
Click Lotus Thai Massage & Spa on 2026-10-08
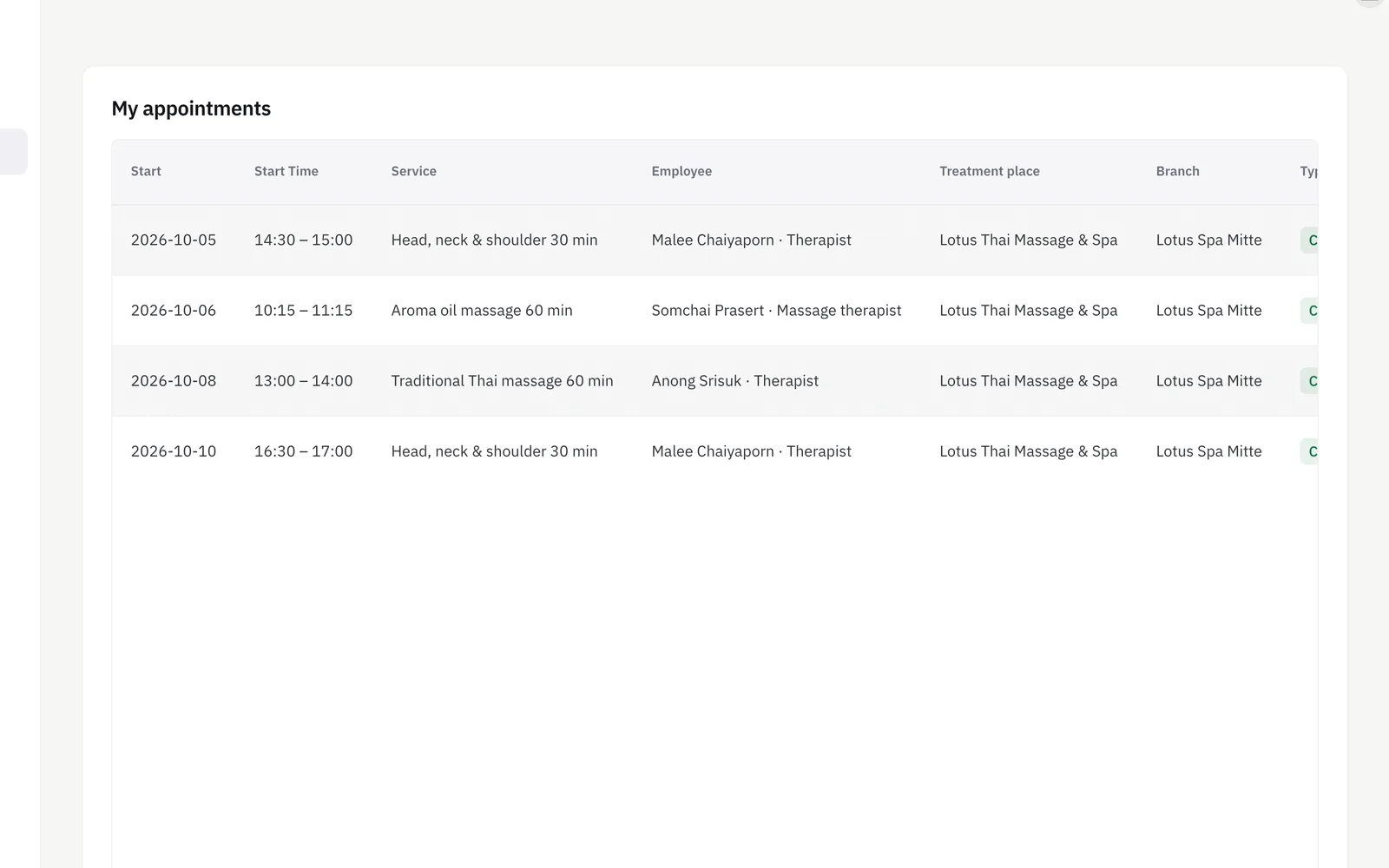pyautogui.click(x=1029, y=380)
